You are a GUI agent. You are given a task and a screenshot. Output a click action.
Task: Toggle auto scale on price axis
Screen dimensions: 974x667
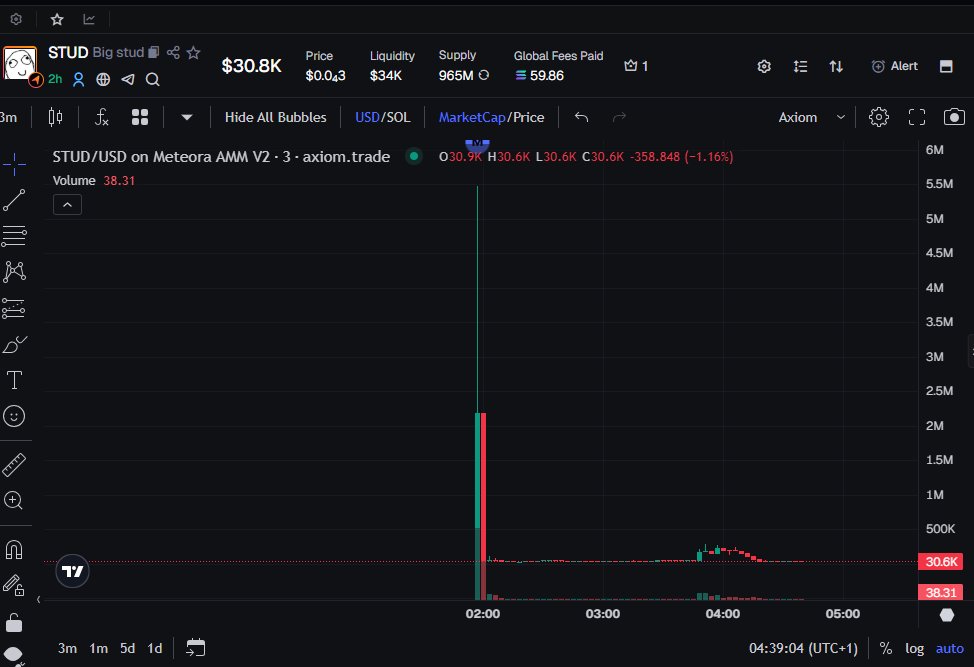[949, 648]
